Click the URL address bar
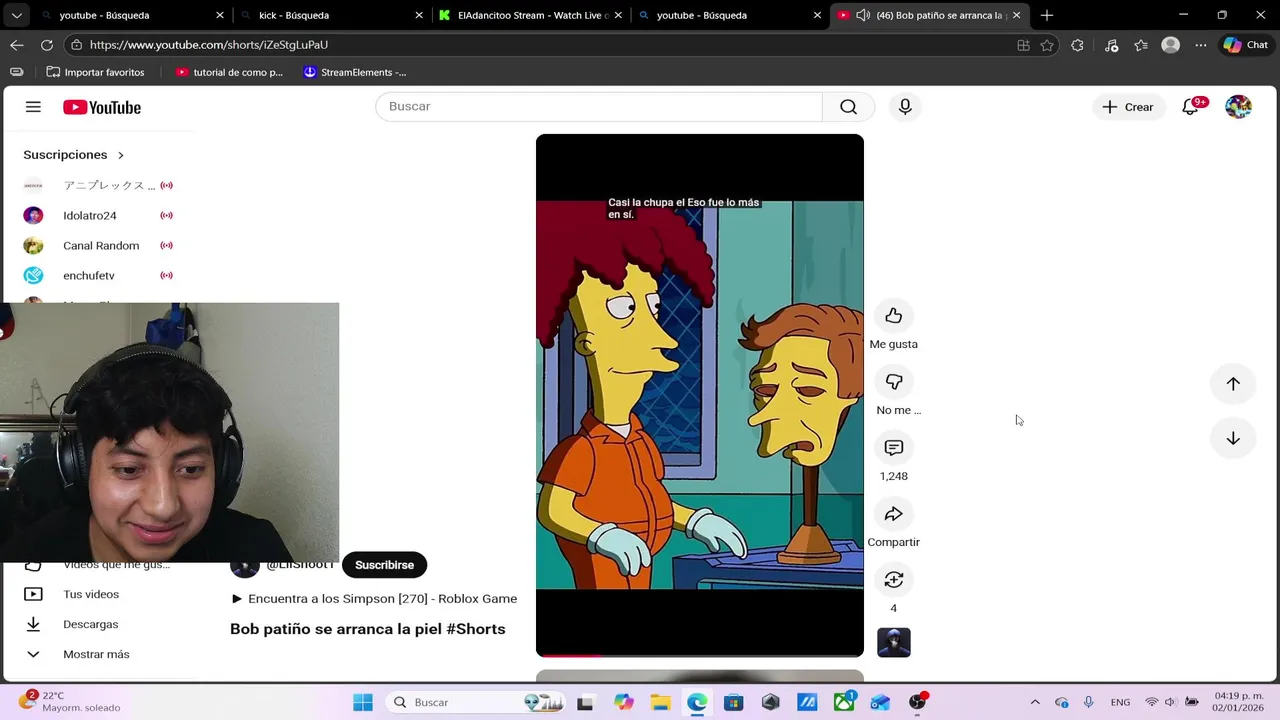The width and height of the screenshot is (1280, 720). (x=540, y=45)
